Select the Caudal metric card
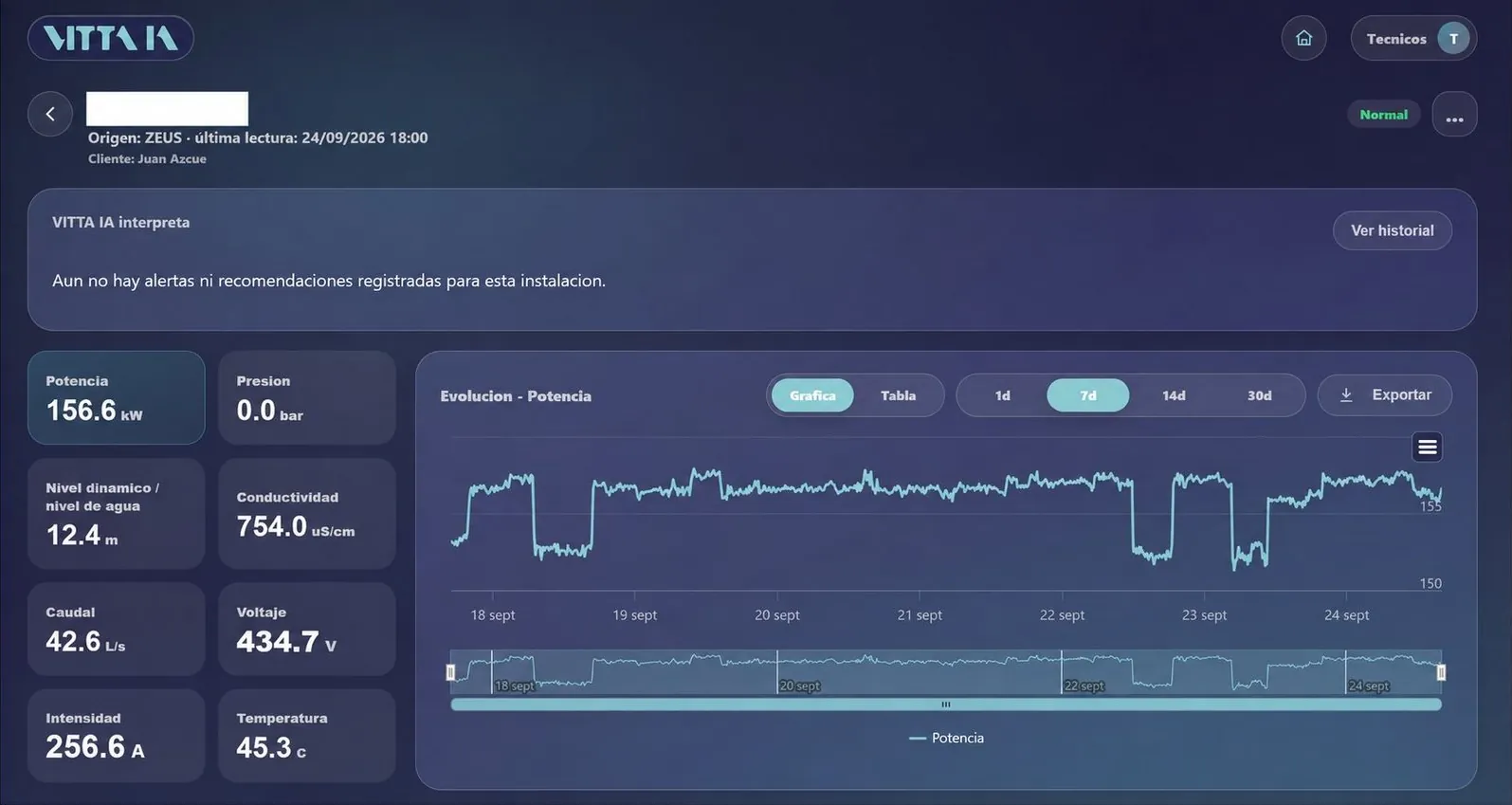Viewport: 1512px width, 805px height. pyautogui.click(x=117, y=629)
